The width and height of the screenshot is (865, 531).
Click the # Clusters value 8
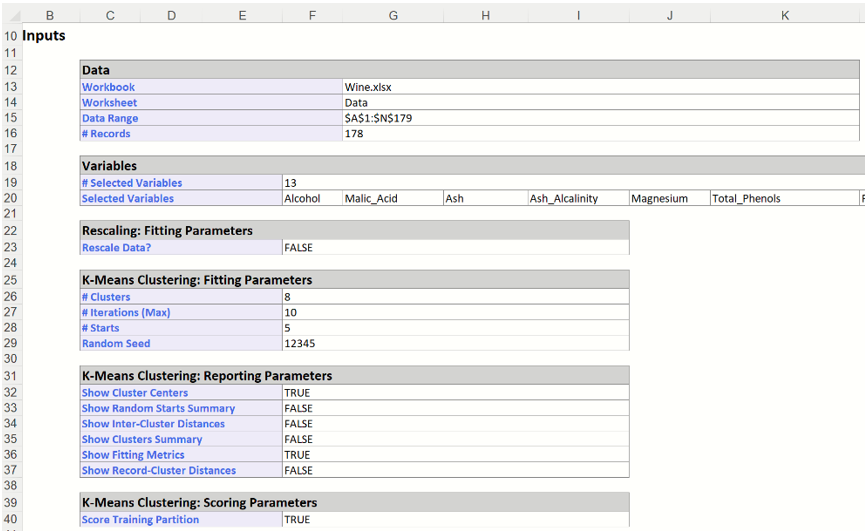288,297
